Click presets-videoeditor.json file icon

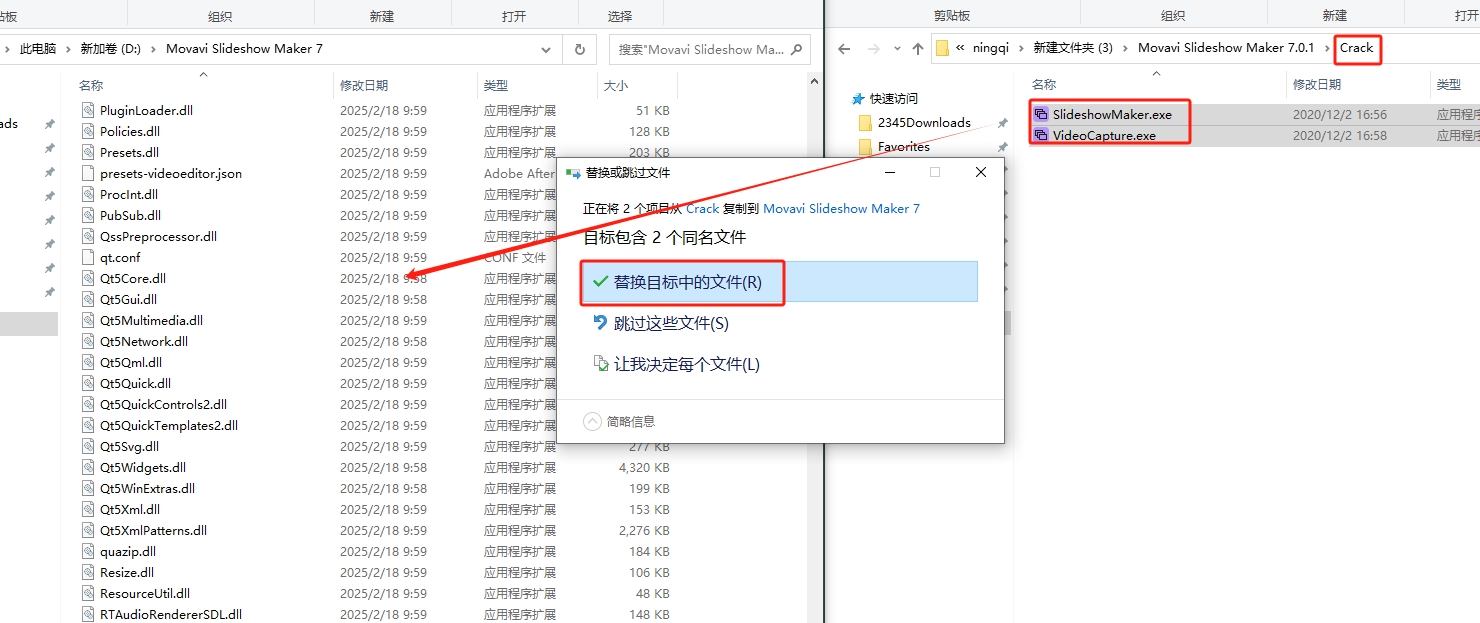(x=88, y=173)
